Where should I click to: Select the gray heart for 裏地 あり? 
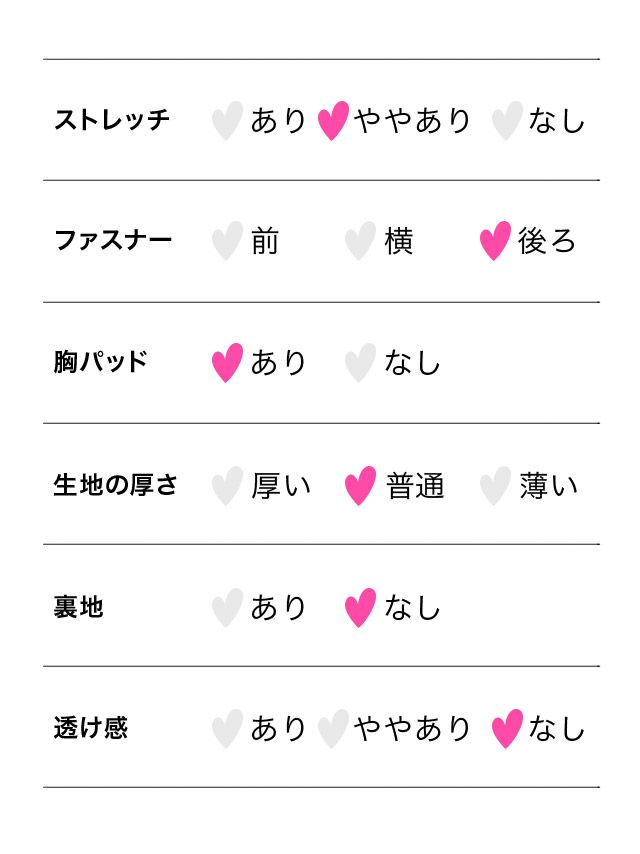(x=227, y=607)
